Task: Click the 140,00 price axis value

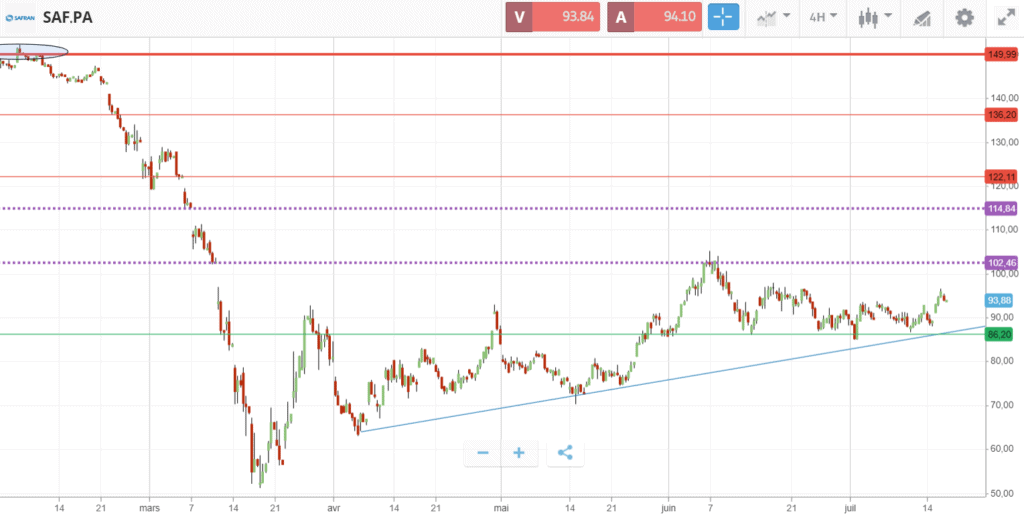Action: coord(1002,98)
